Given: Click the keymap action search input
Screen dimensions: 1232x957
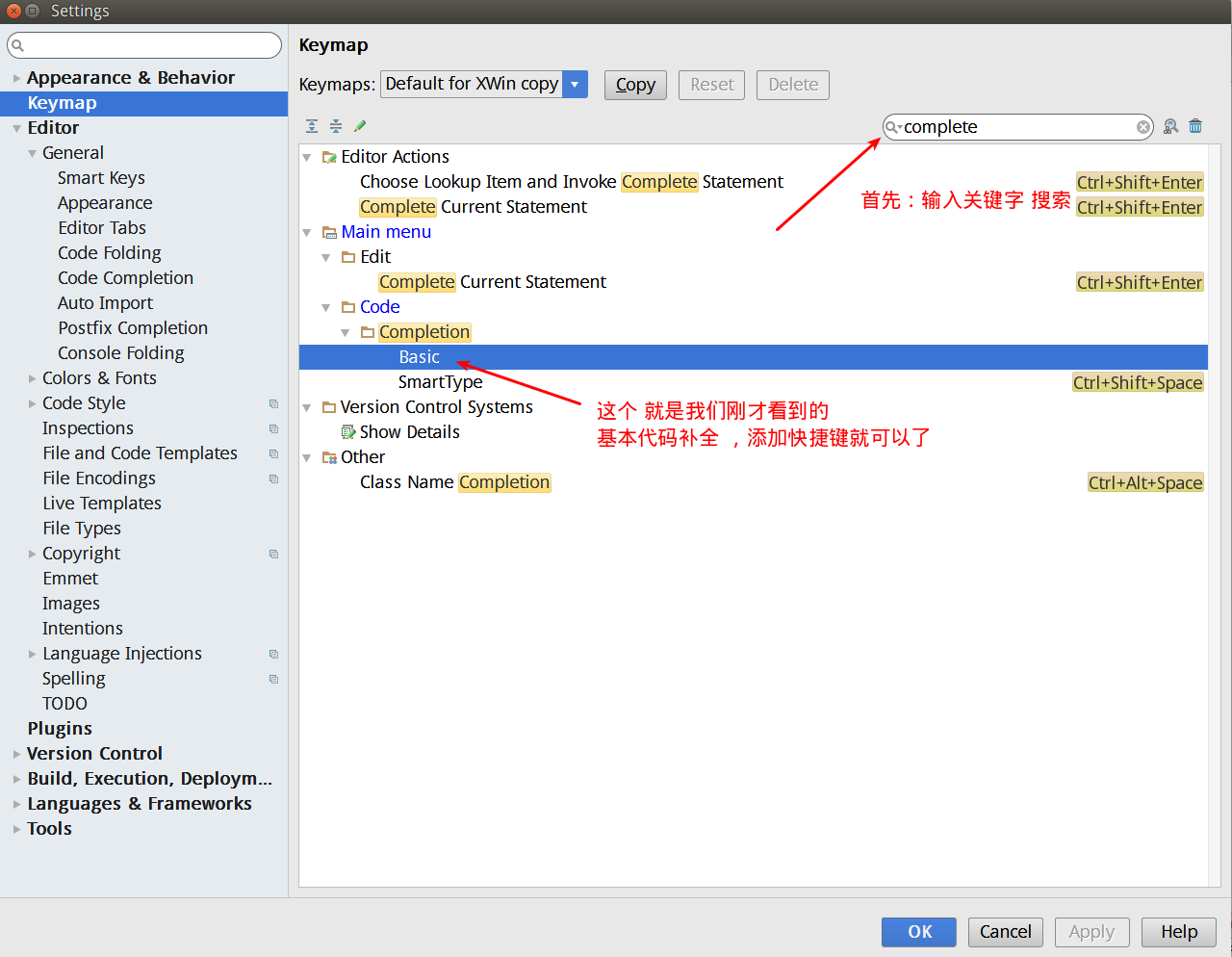Looking at the screenshot, I should click(x=1018, y=127).
